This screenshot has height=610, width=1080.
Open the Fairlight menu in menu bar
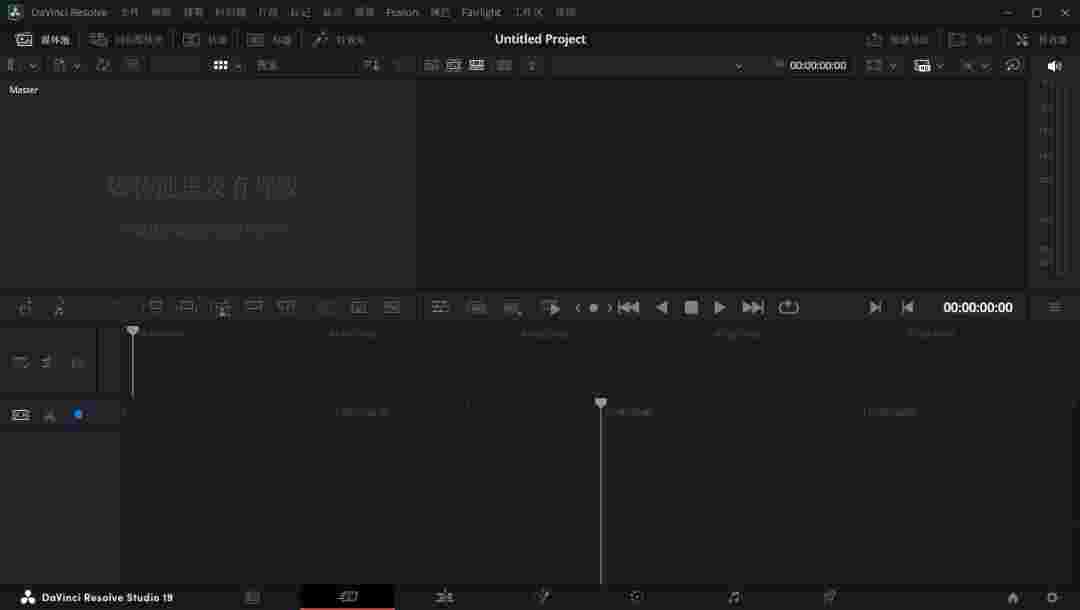coord(481,12)
